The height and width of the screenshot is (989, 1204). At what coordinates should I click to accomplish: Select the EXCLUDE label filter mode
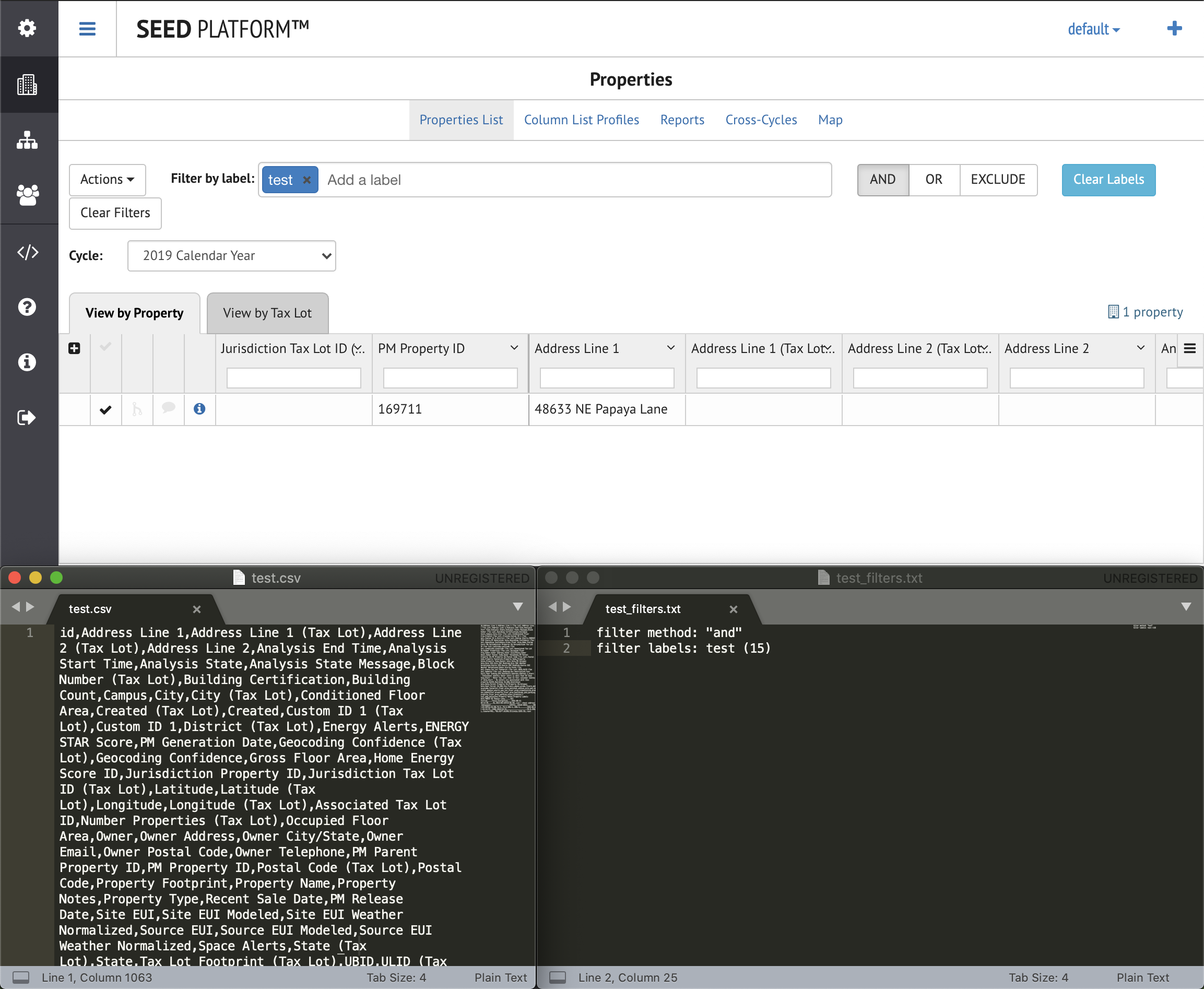point(998,180)
